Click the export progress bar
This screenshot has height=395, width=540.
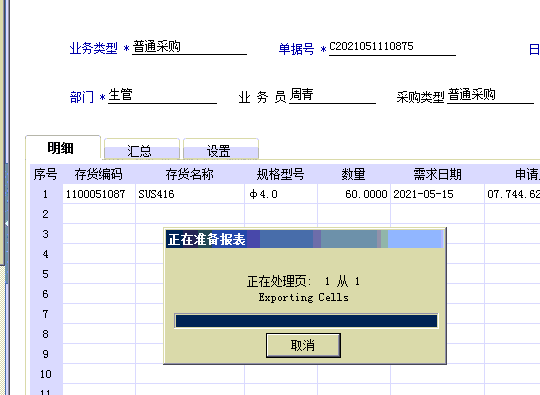click(307, 321)
